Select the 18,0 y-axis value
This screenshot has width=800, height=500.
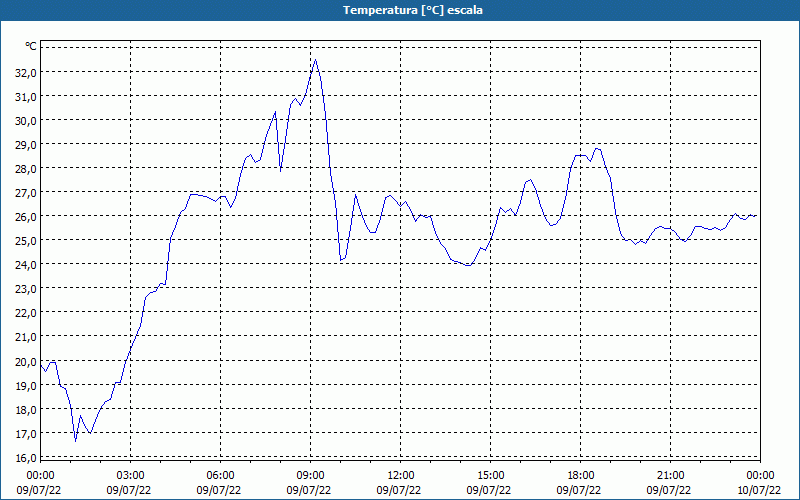(26, 410)
